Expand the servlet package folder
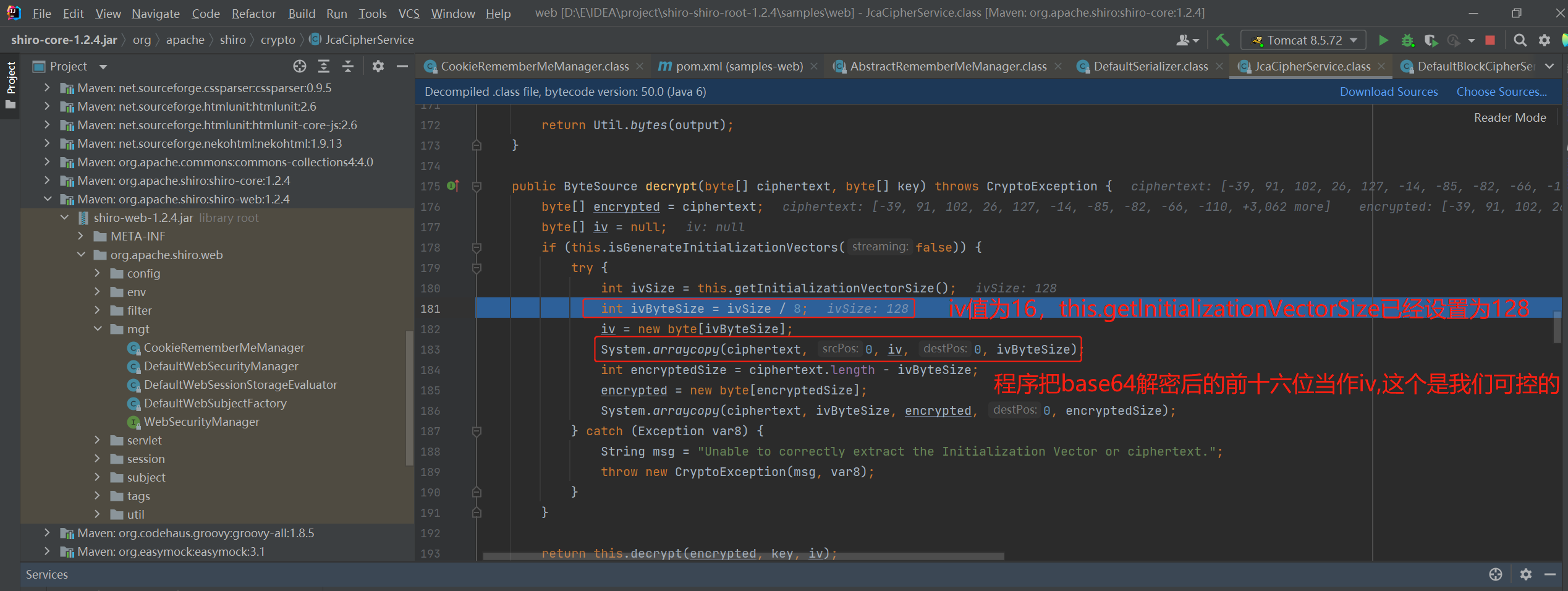Image resolution: width=1568 pixels, height=591 pixels. click(x=97, y=440)
